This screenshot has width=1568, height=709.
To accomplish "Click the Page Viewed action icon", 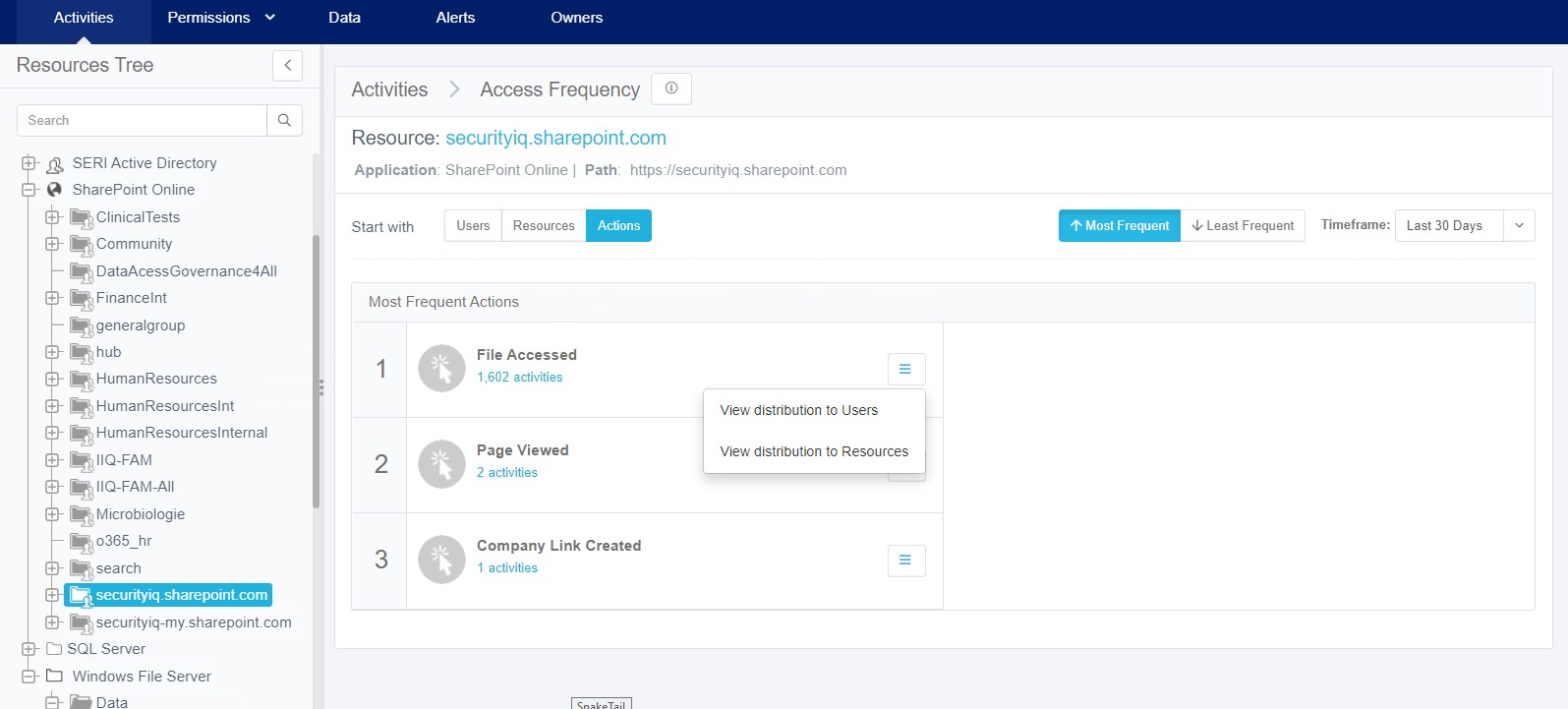I will point(441,464).
